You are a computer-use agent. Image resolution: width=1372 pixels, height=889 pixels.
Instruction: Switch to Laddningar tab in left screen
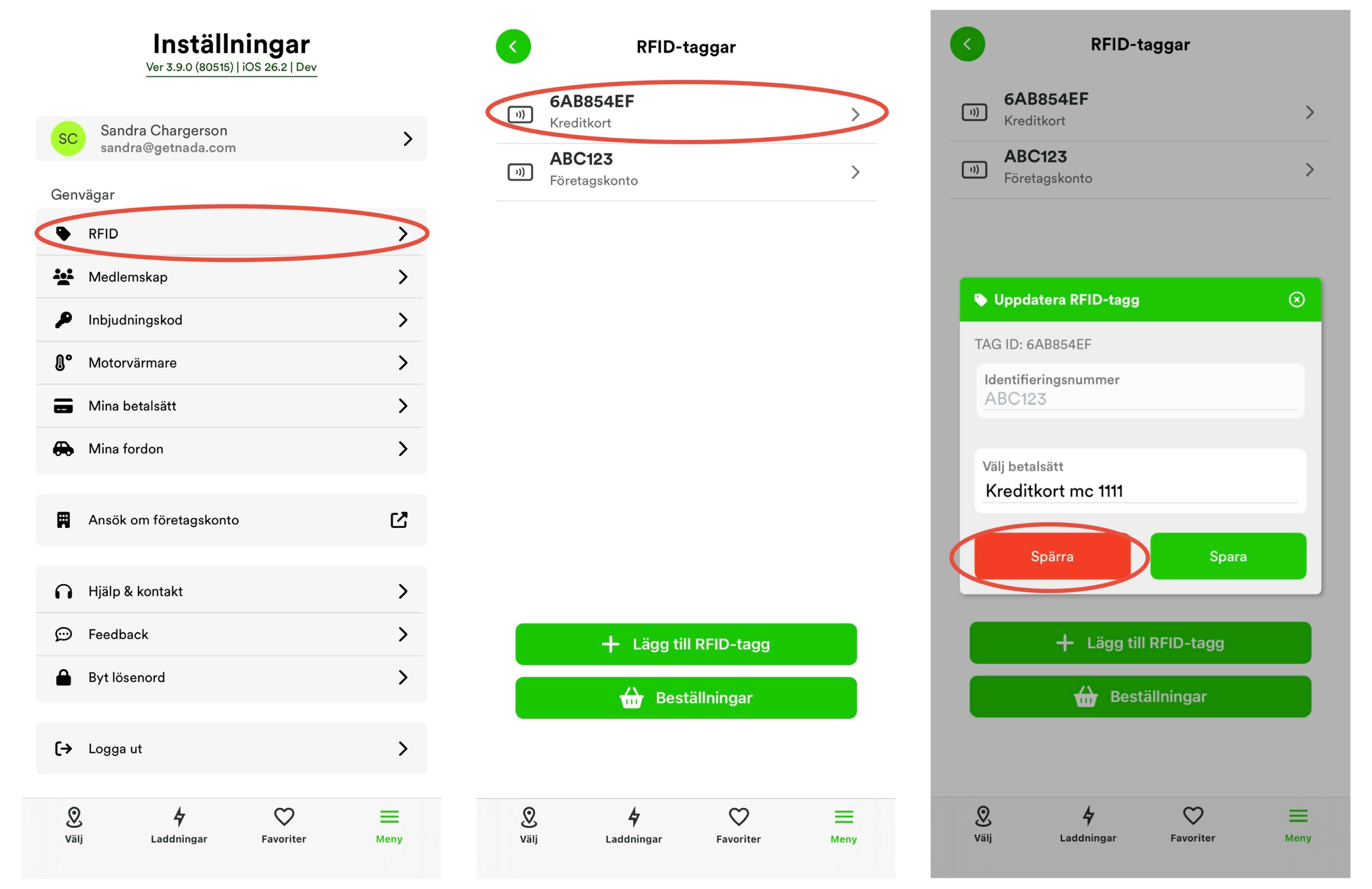tap(179, 825)
